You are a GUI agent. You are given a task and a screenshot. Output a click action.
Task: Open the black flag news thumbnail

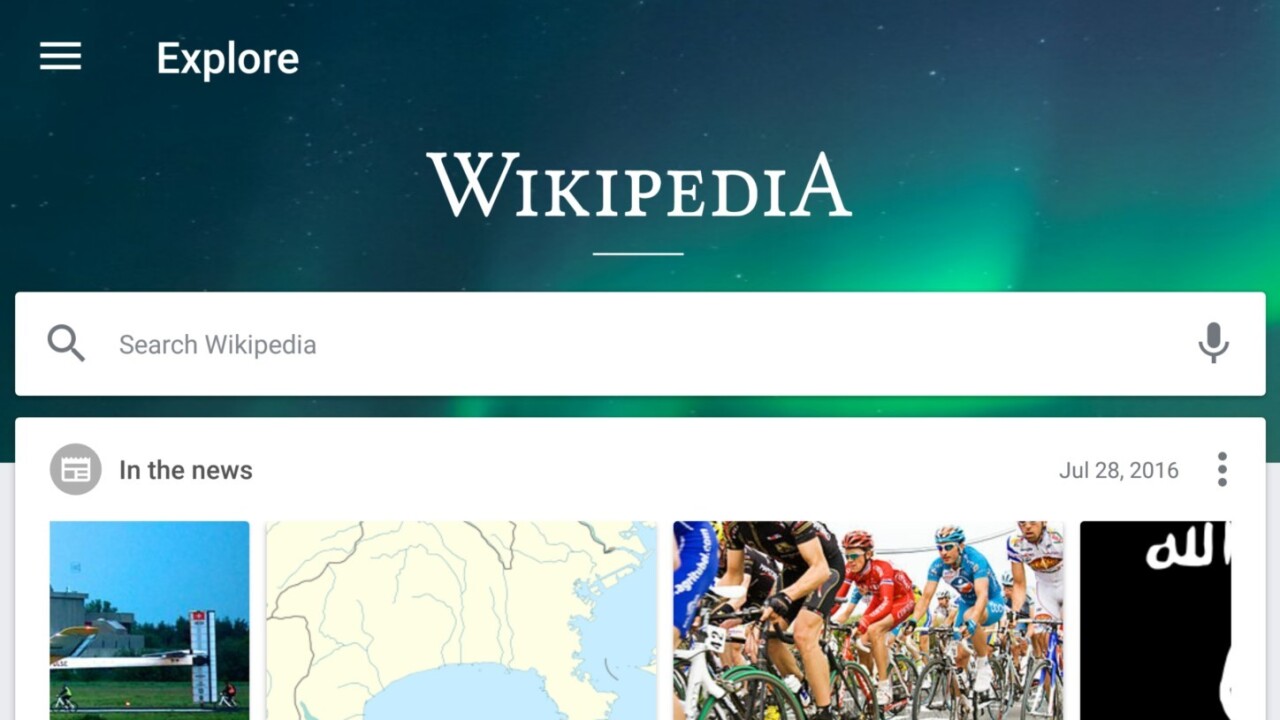[x=1155, y=620]
